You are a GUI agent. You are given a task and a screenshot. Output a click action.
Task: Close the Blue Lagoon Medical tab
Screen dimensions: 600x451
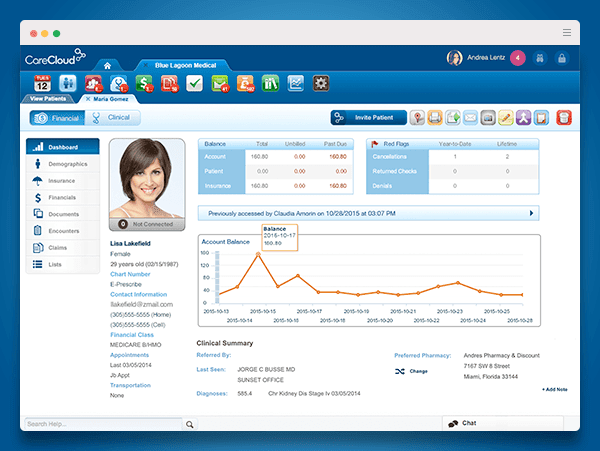pyautogui.click(x=145, y=65)
